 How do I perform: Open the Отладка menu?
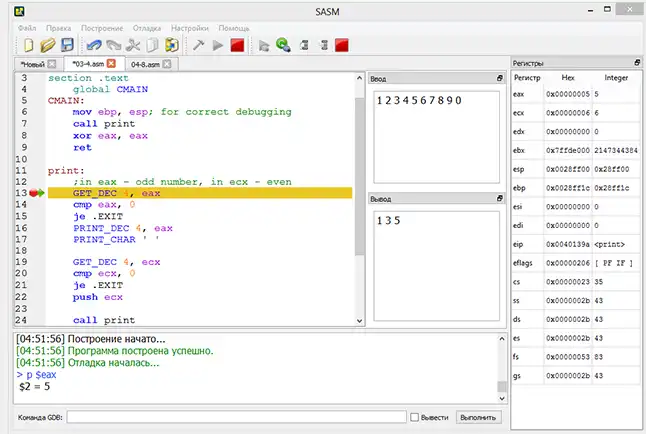(x=146, y=26)
